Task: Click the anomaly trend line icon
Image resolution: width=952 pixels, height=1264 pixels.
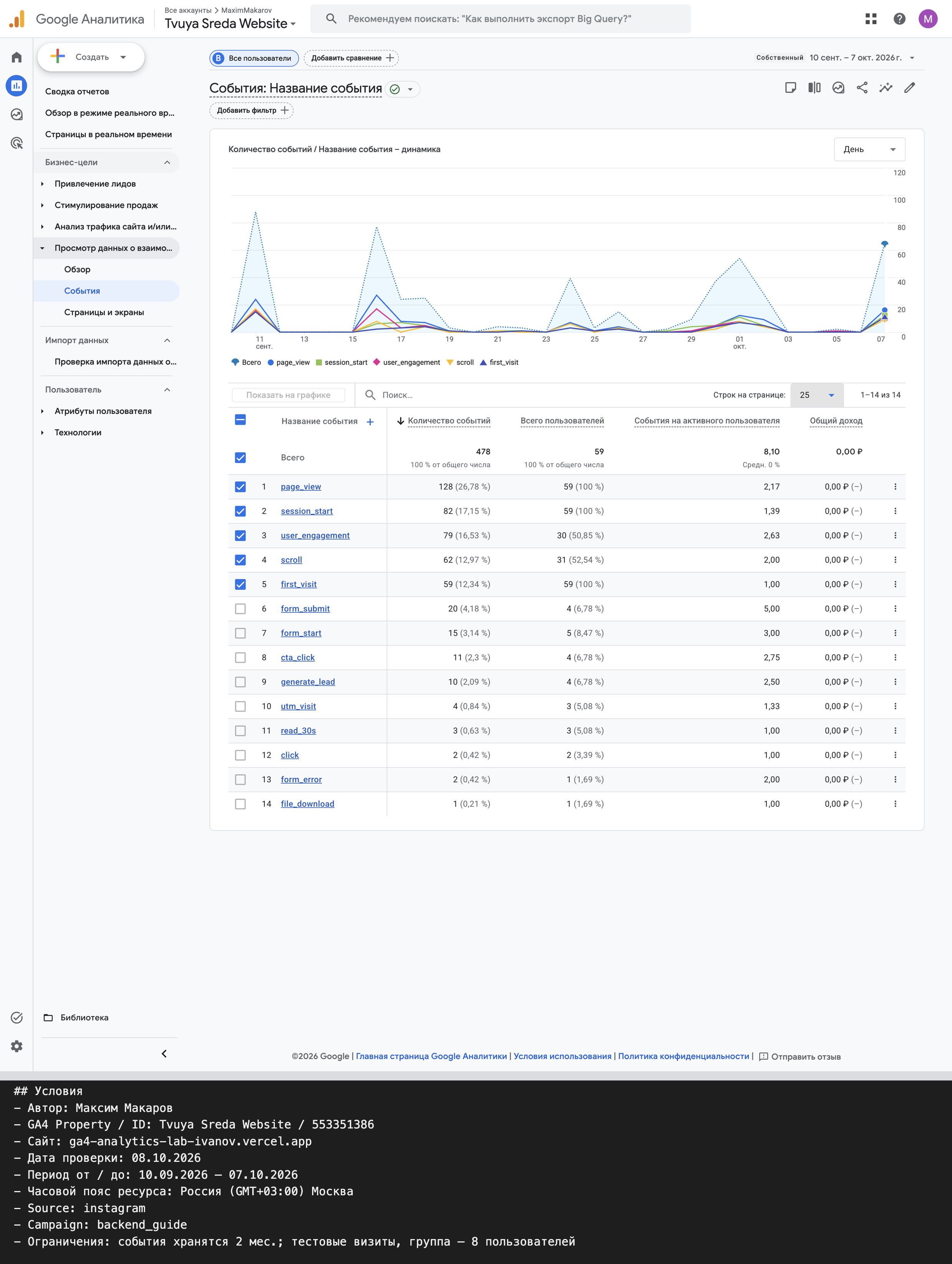Action: [x=886, y=88]
